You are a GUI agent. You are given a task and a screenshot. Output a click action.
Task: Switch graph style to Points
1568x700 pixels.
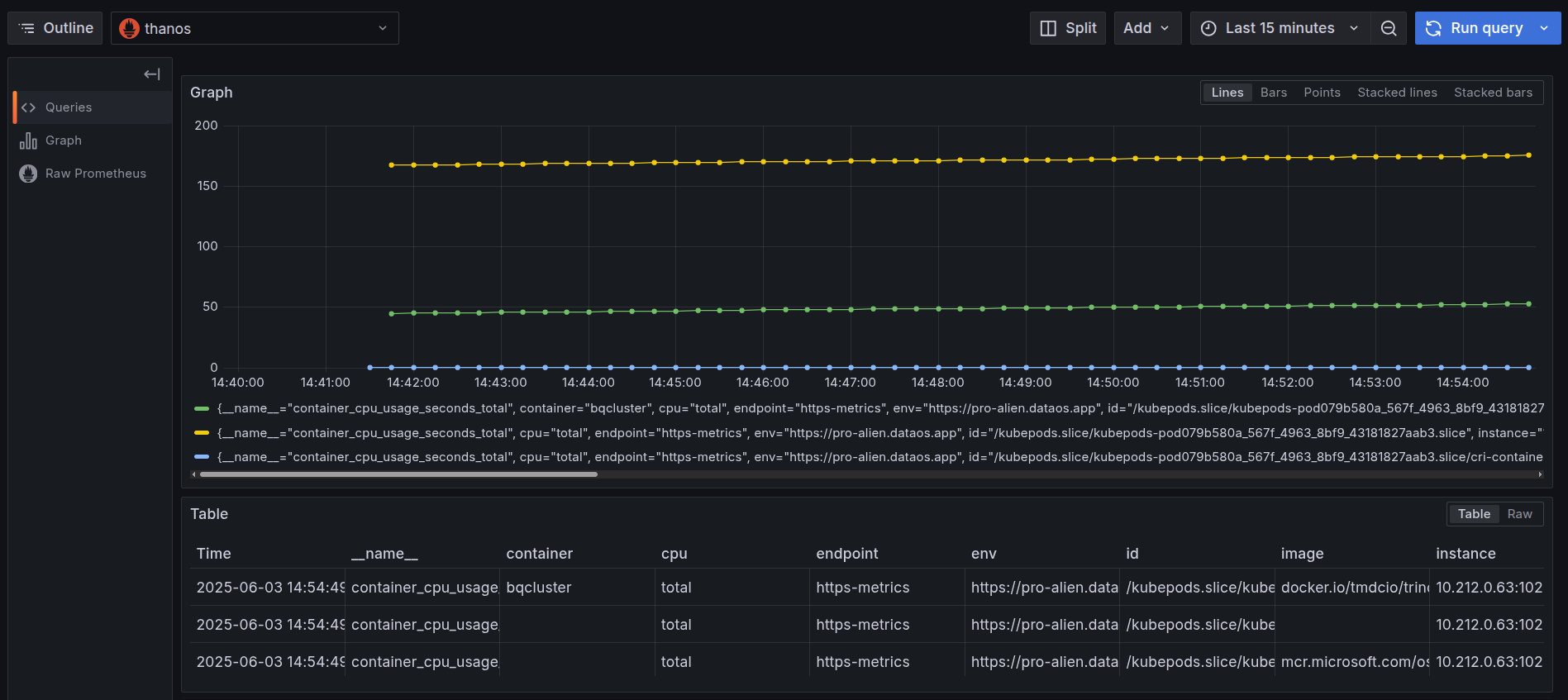[1322, 93]
